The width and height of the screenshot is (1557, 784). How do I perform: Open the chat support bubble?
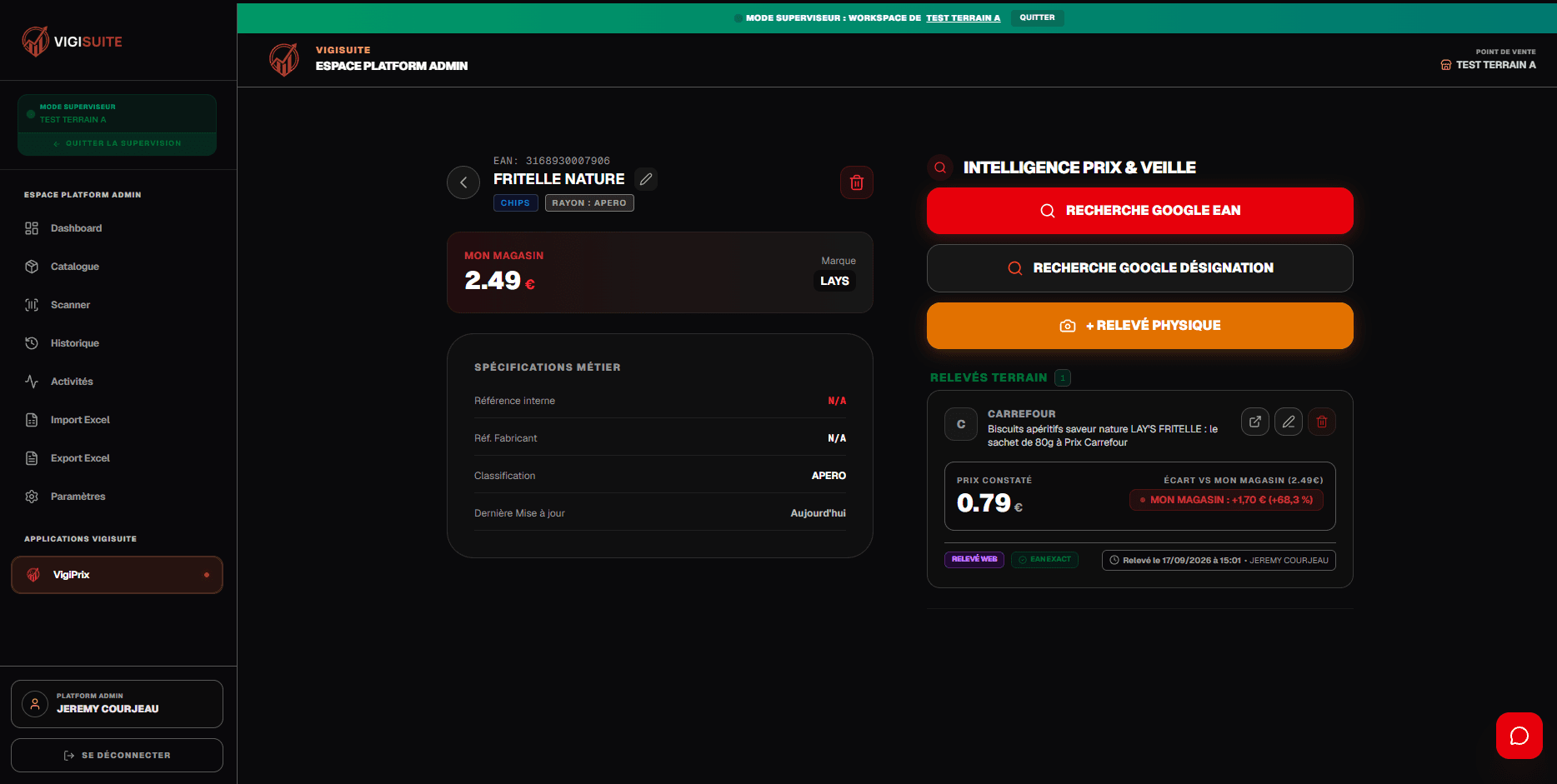1519,736
